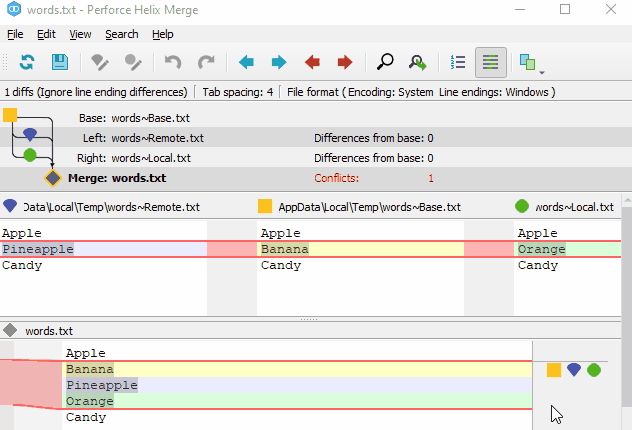
Task: Select 'Pineapple' line in the Remote pane
Action: pos(104,249)
